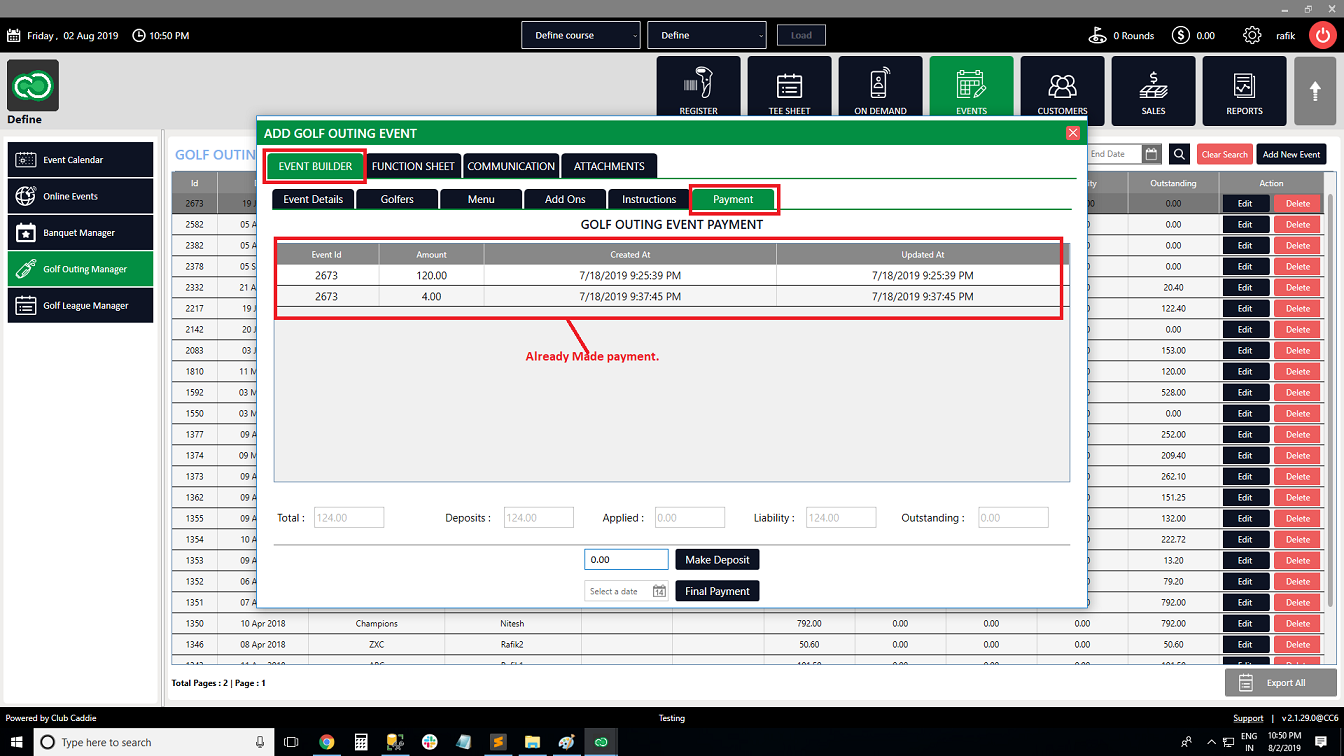Switch to the Event Builder tab
The width and height of the screenshot is (1344, 756).
pos(315,166)
